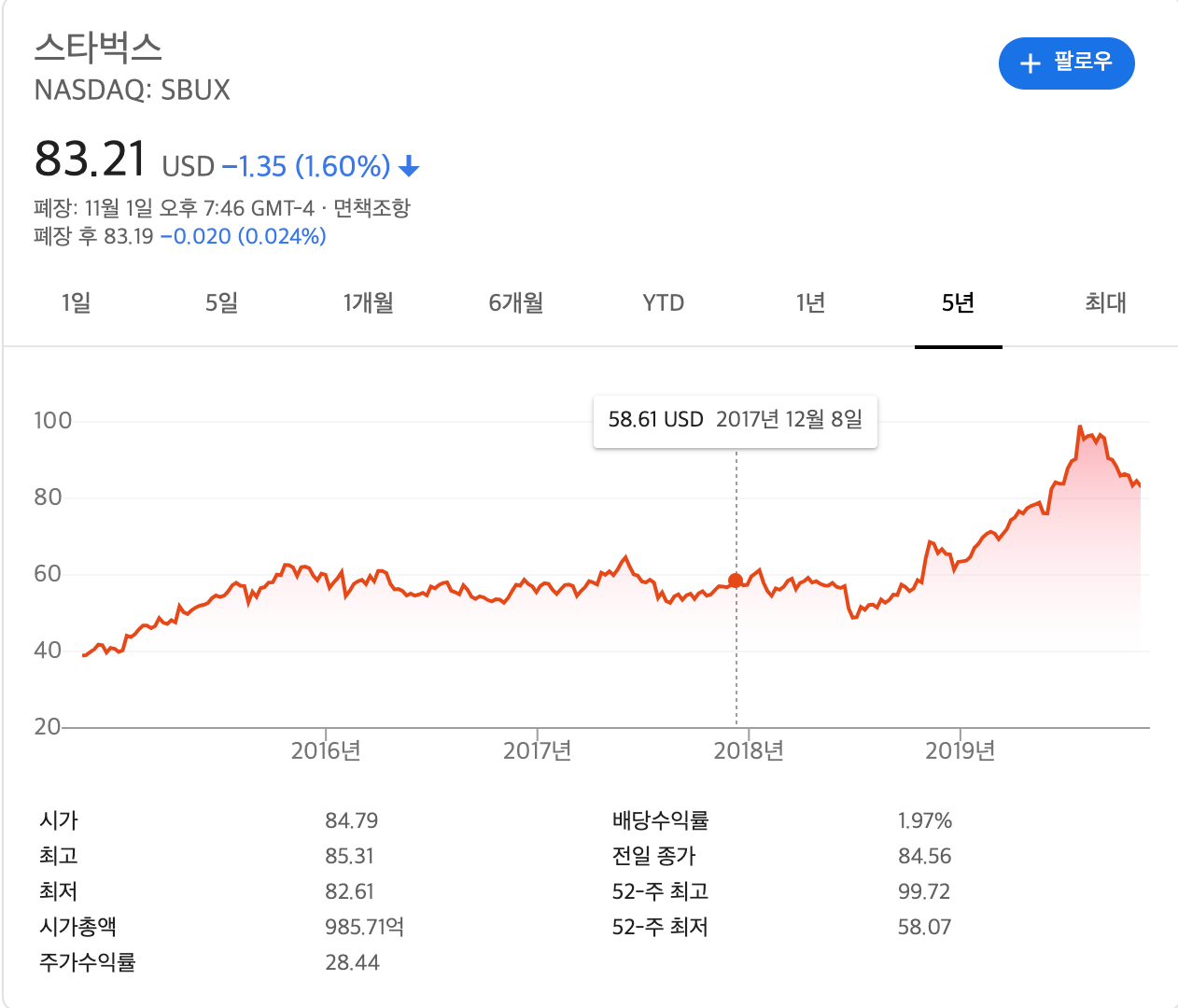The height and width of the screenshot is (1008, 1178).
Task: Click the 스타벅스 company title
Action: coord(98,47)
